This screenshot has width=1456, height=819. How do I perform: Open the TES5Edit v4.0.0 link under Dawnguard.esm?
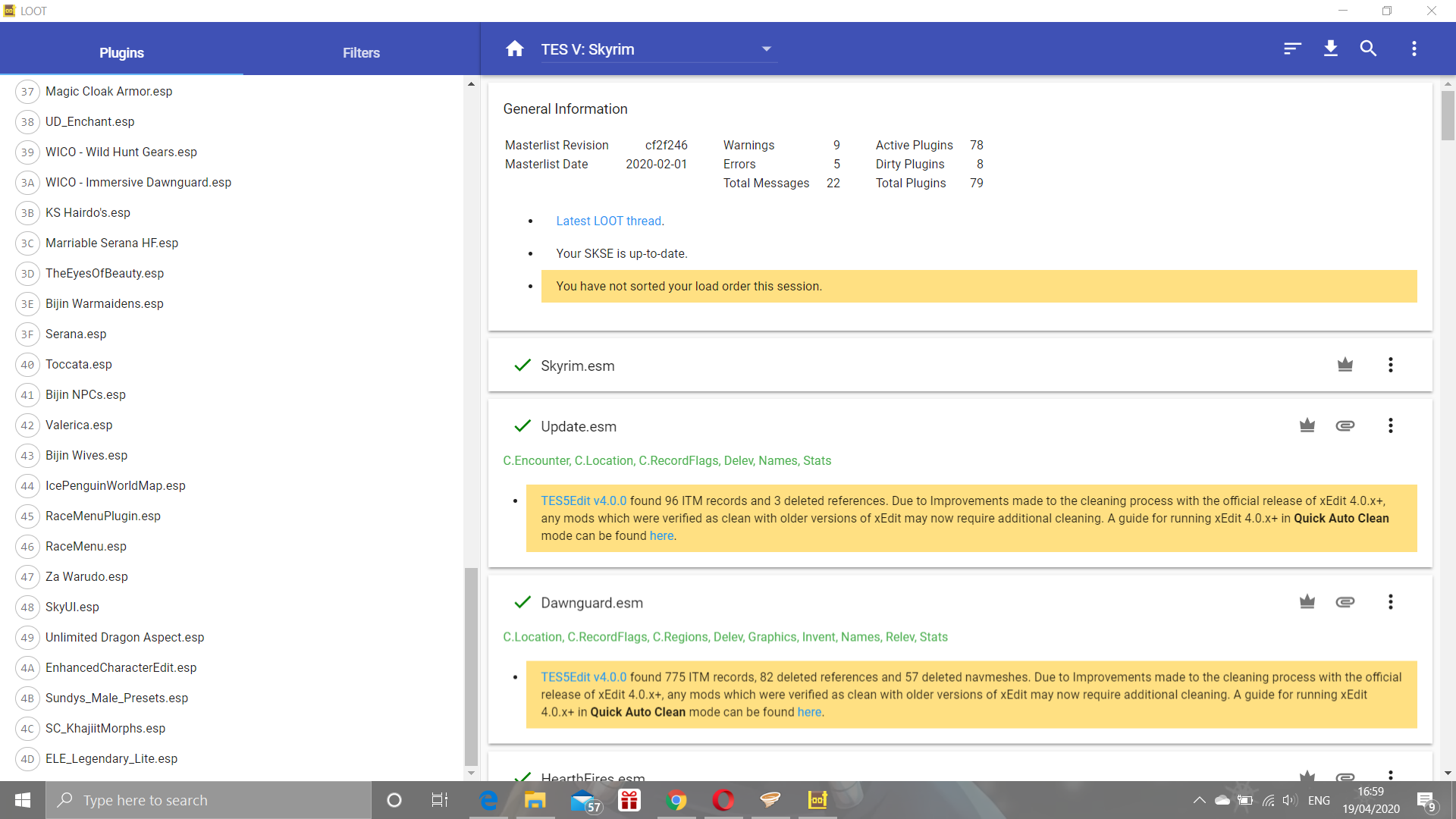click(x=584, y=678)
